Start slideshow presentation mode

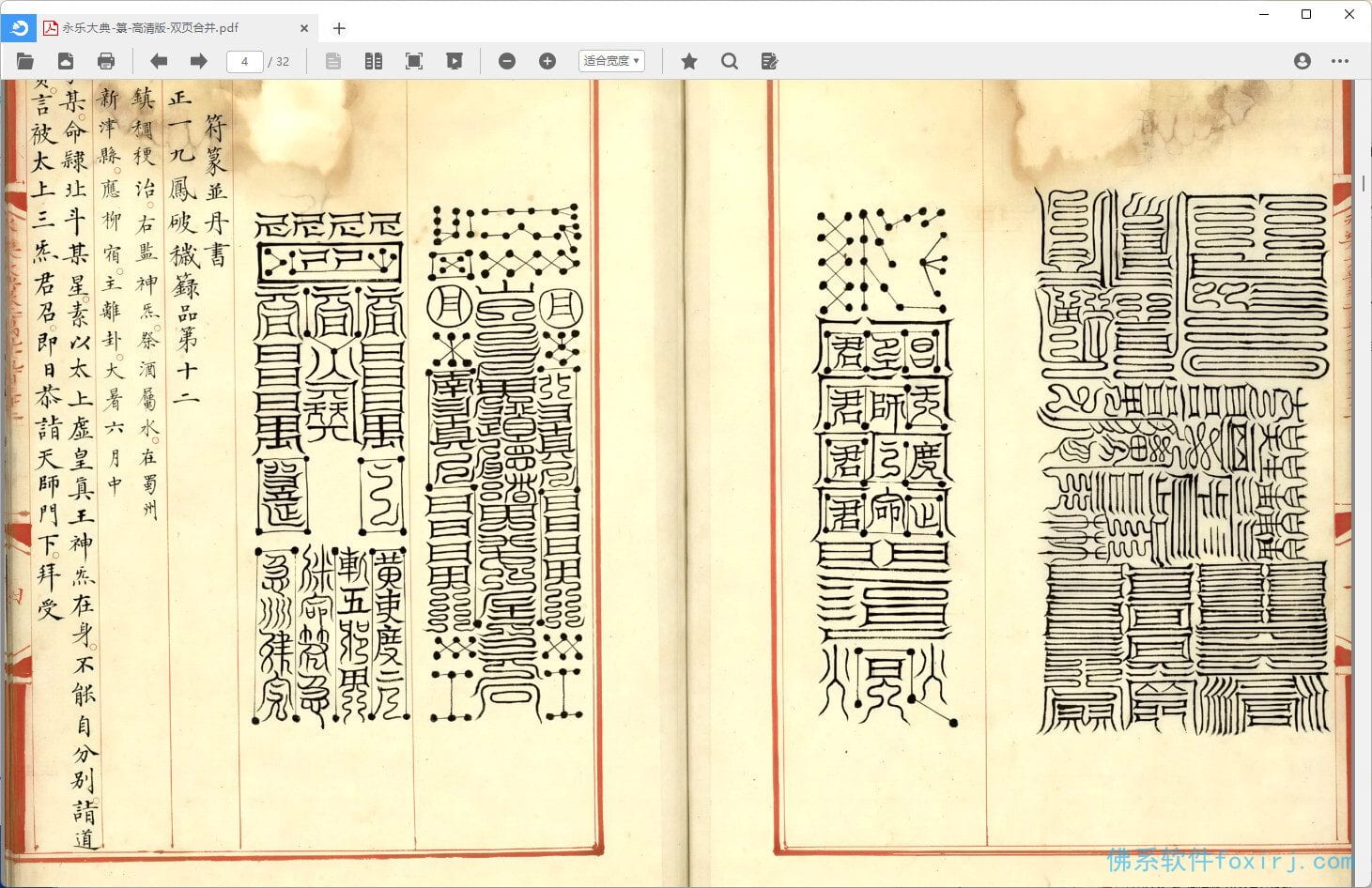pyautogui.click(x=455, y=61)
